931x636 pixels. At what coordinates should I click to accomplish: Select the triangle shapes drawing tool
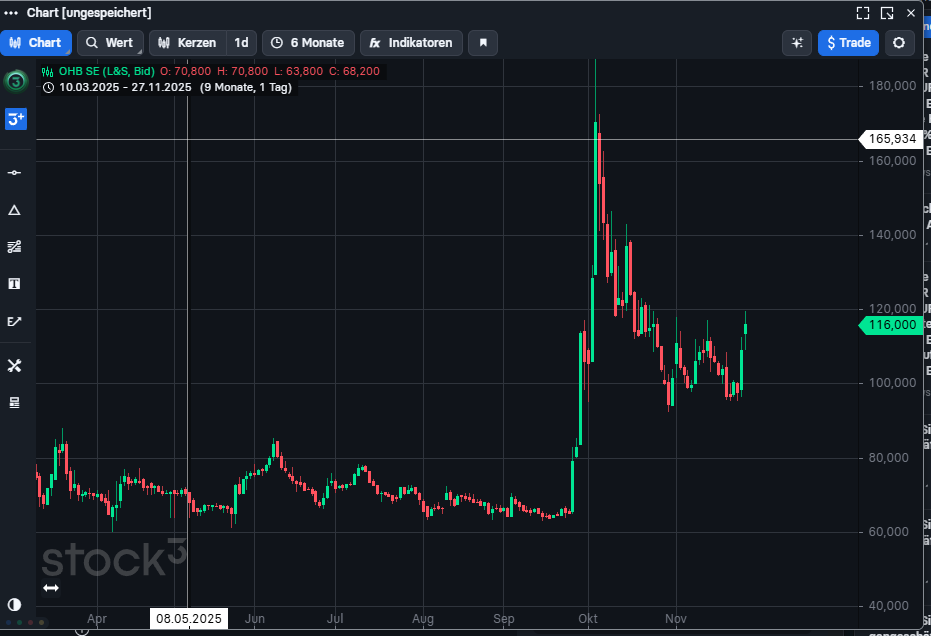[x=15, y=210]
